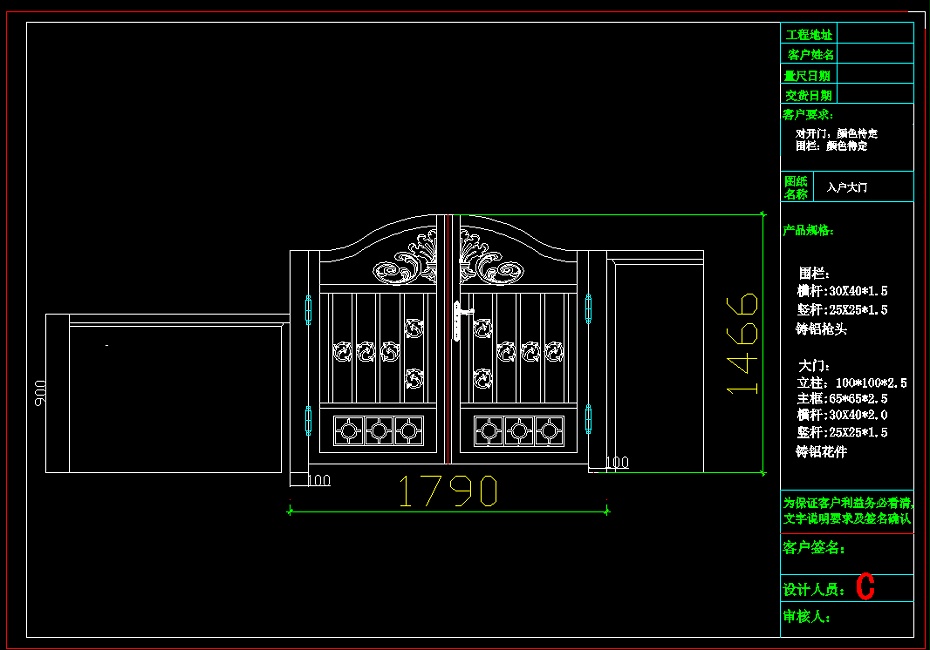Click the 审核人 reviewer label
Viewport: 930px width, 650px height.
pyautogui.click(x=808, y=617)
